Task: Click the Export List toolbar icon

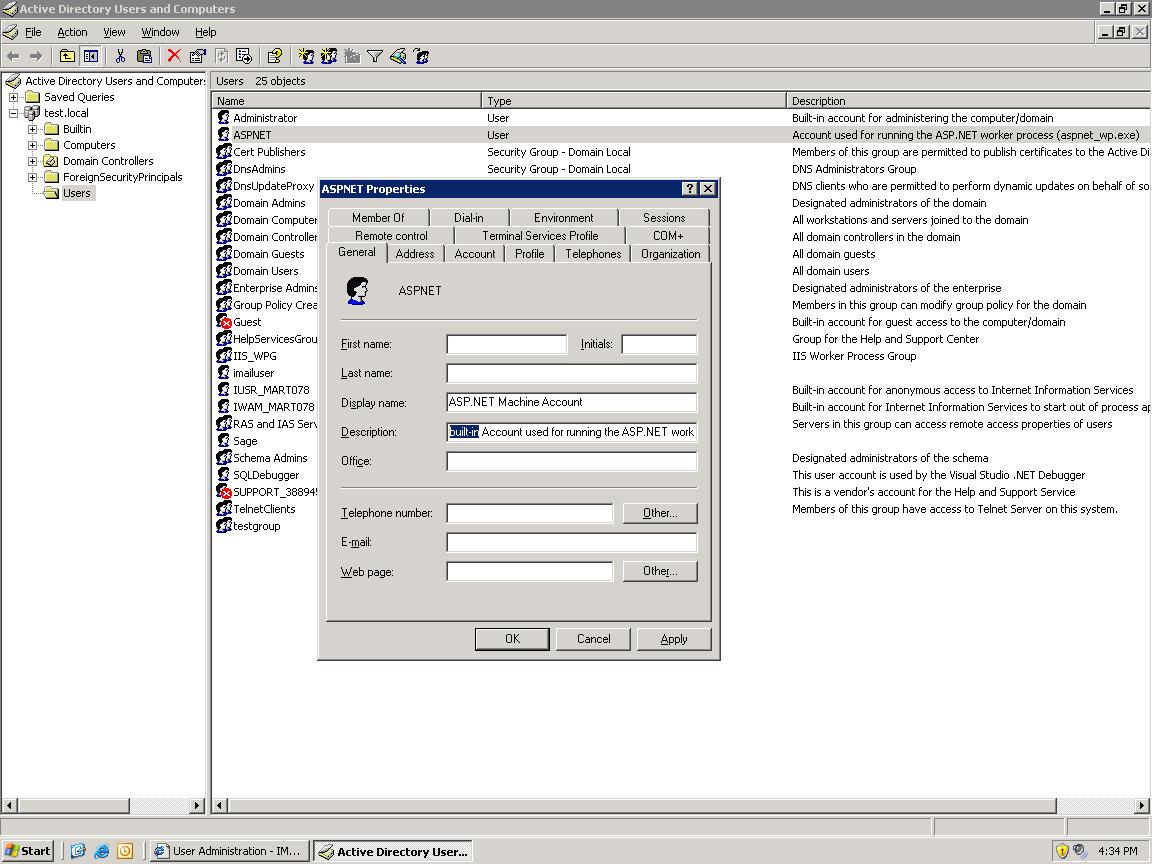Action: pos(244,56)
